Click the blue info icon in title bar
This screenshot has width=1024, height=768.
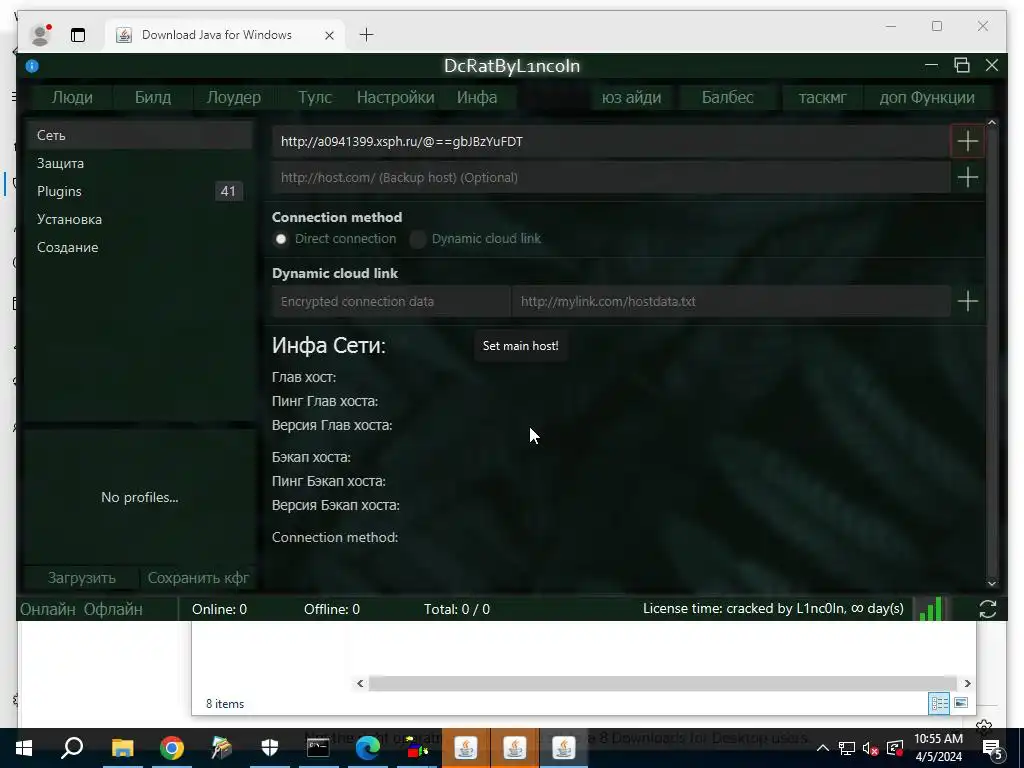[32, 66]
